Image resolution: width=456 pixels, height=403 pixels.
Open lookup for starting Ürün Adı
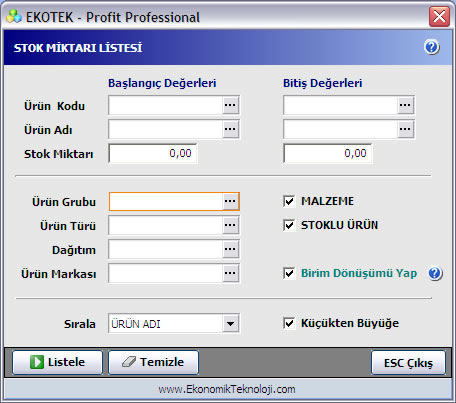[x=230, y=129]
